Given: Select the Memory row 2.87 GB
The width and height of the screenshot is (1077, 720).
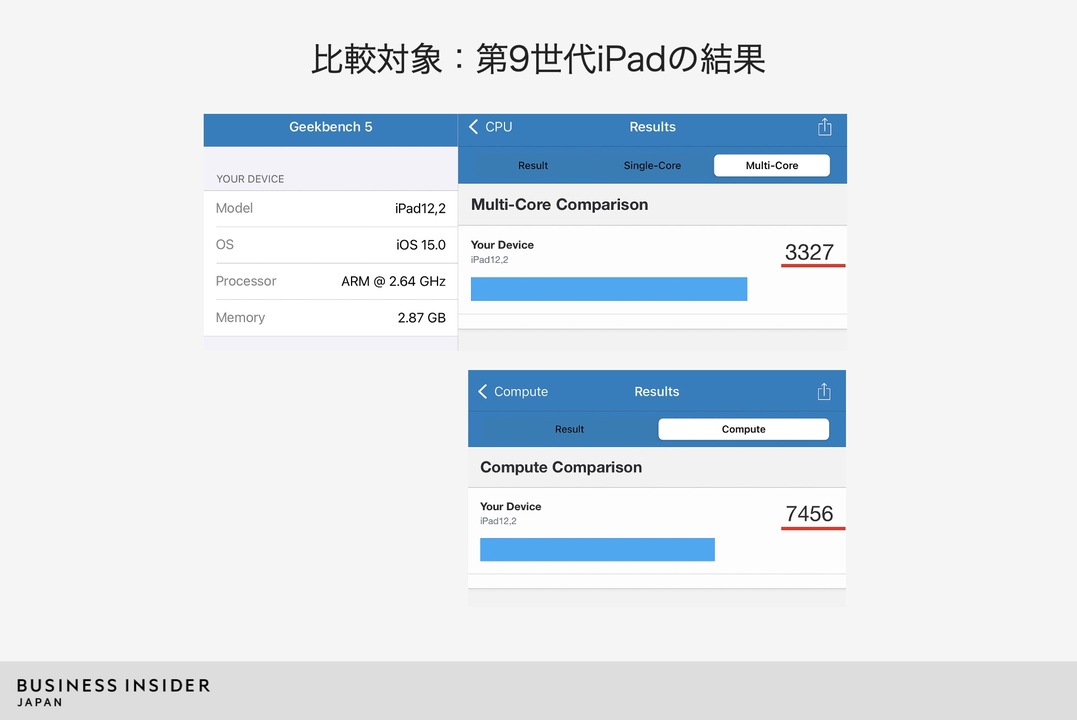Looking at the screenshot, I should (330, 317).
